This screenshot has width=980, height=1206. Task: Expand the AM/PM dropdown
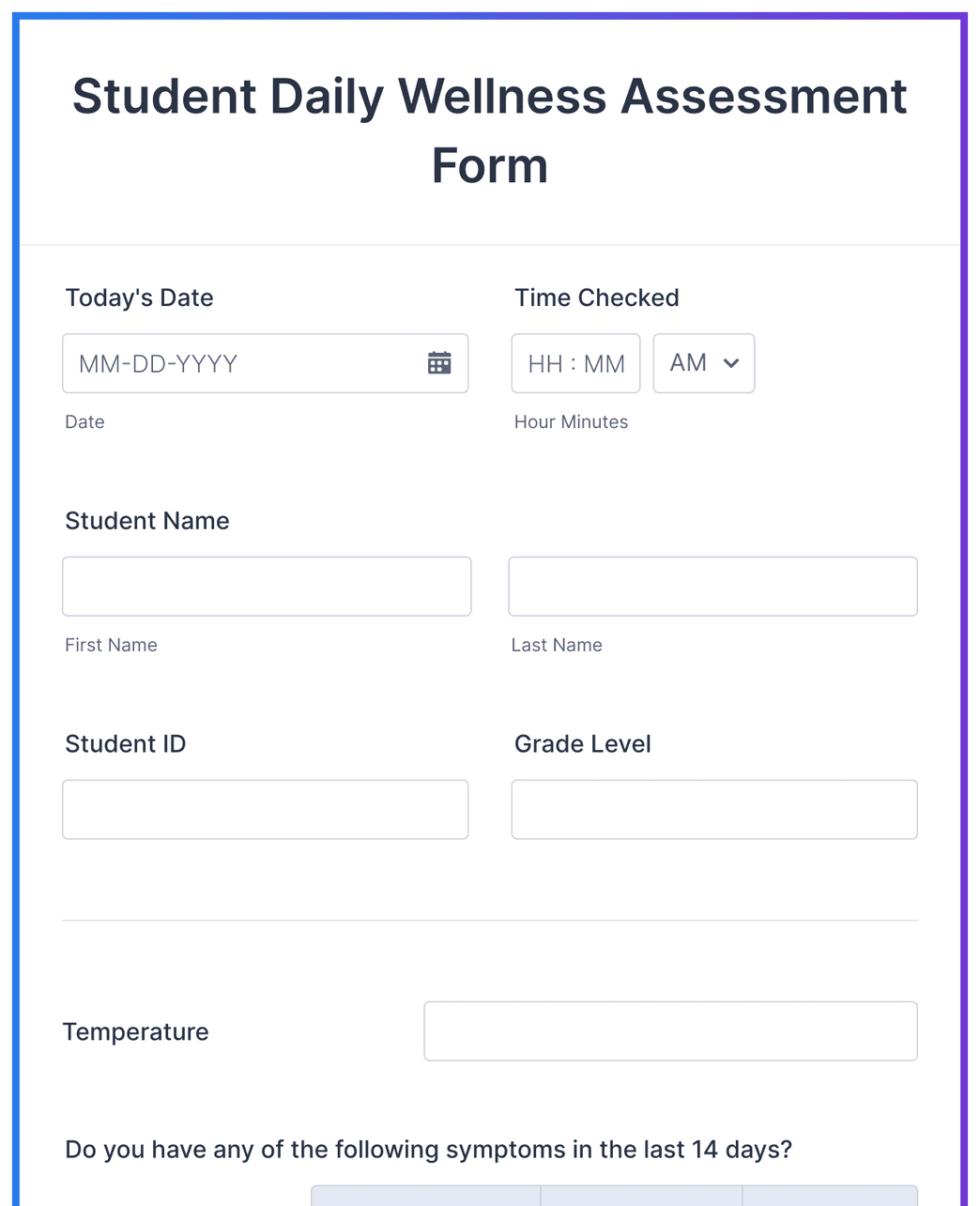pyautogui.click(x=704, y=363)
